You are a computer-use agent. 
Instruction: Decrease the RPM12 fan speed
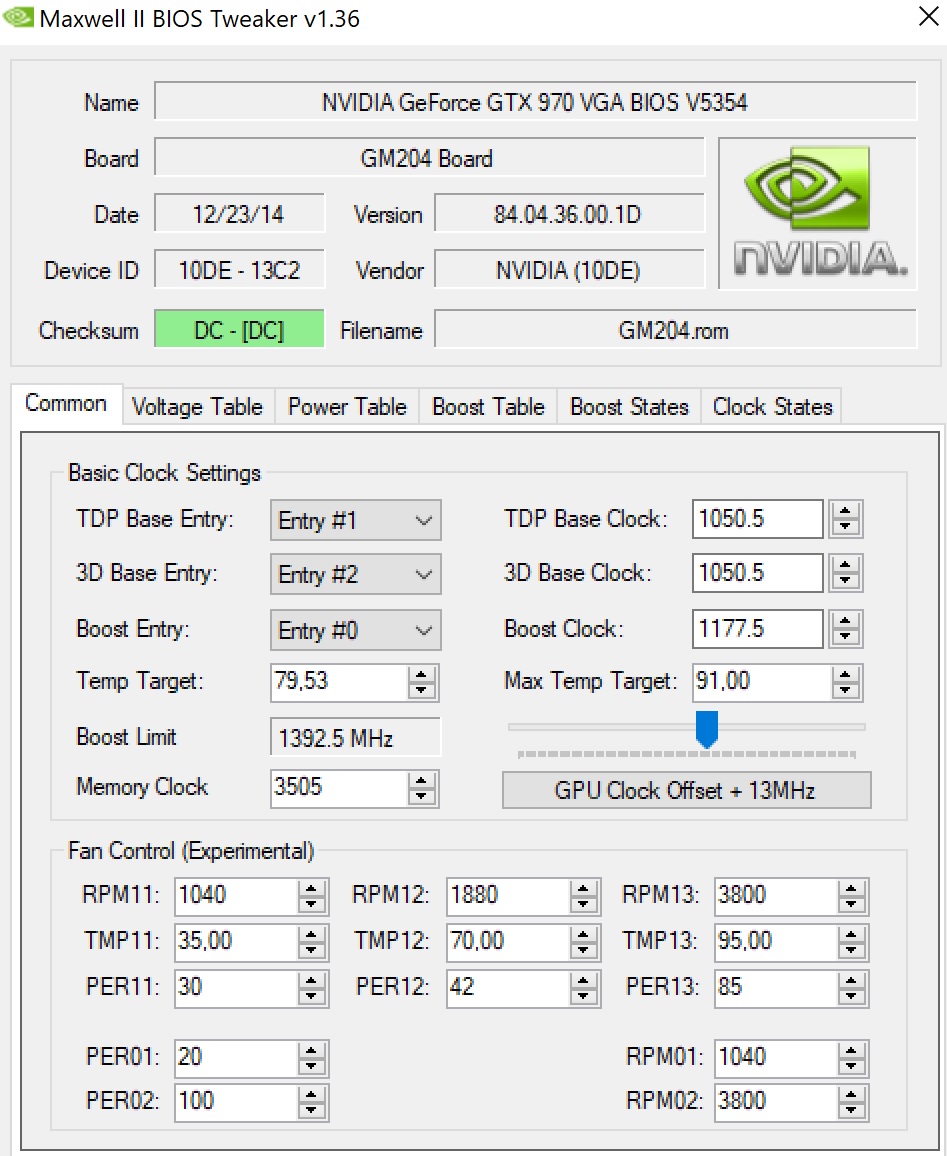coord(583,905)
